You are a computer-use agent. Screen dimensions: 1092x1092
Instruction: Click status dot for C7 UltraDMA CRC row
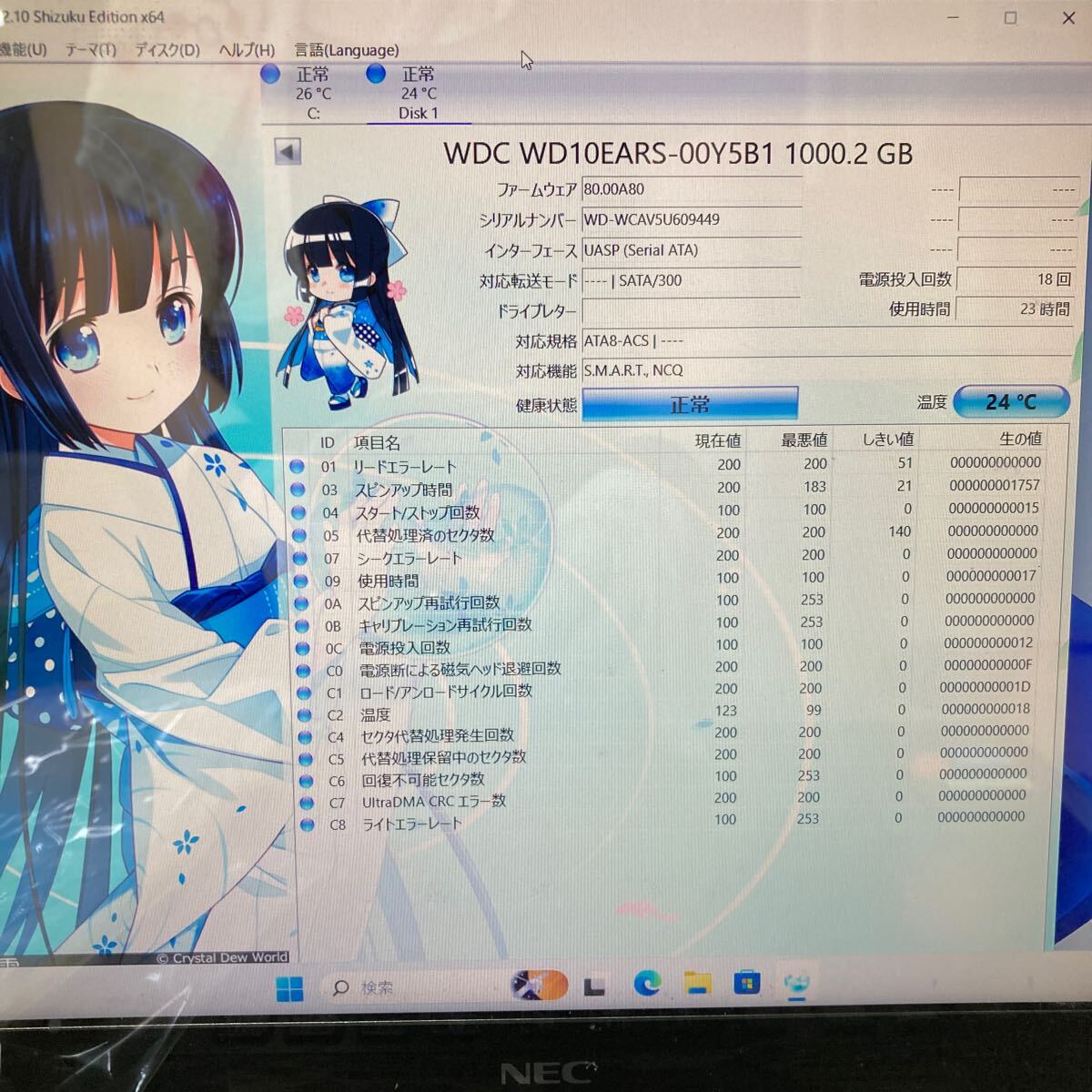tap(307, 803)
